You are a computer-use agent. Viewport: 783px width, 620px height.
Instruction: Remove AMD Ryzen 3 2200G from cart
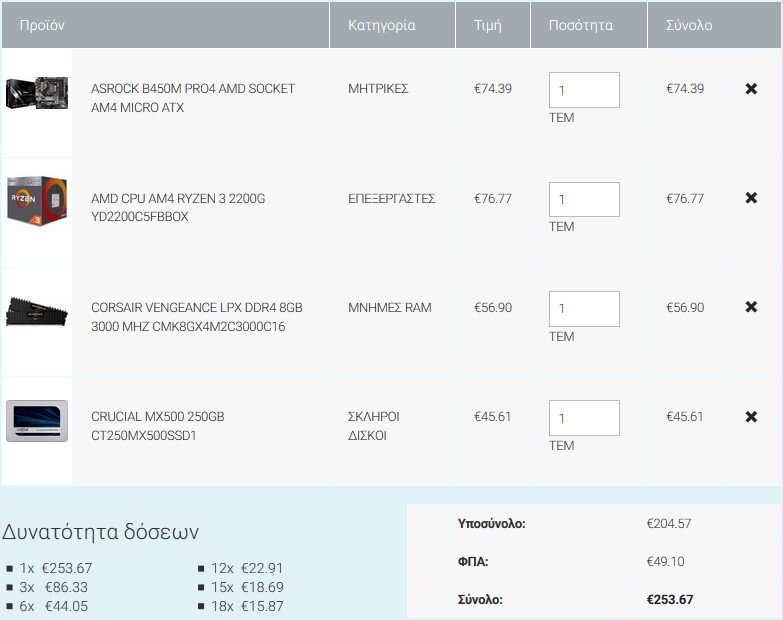[x=751, y=198]
